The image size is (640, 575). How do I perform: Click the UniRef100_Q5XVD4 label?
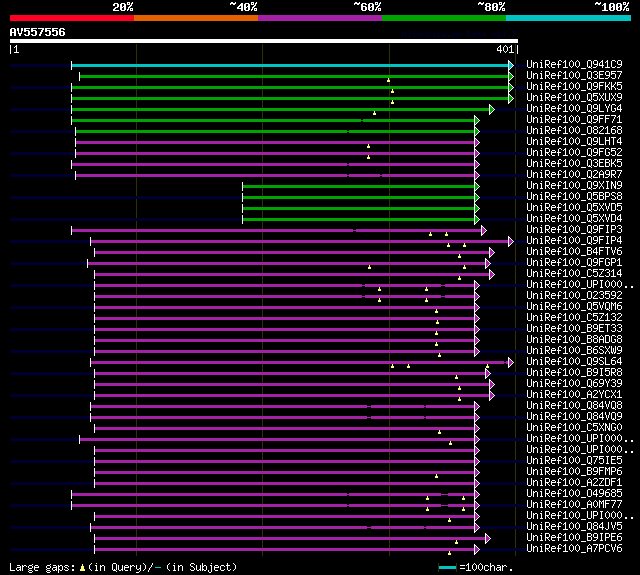(574, 219)
